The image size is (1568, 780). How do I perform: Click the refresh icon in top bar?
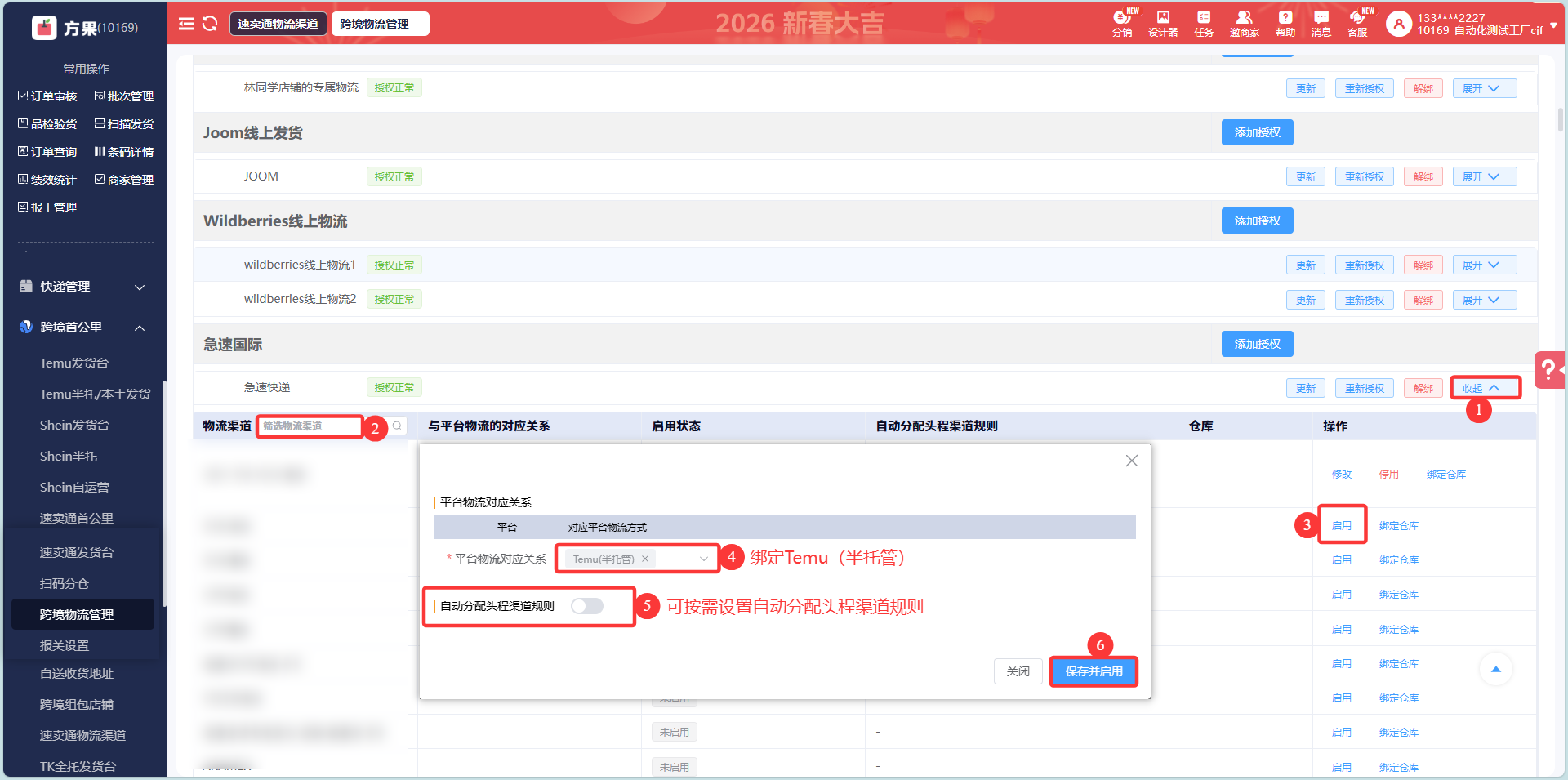[210, 24]
